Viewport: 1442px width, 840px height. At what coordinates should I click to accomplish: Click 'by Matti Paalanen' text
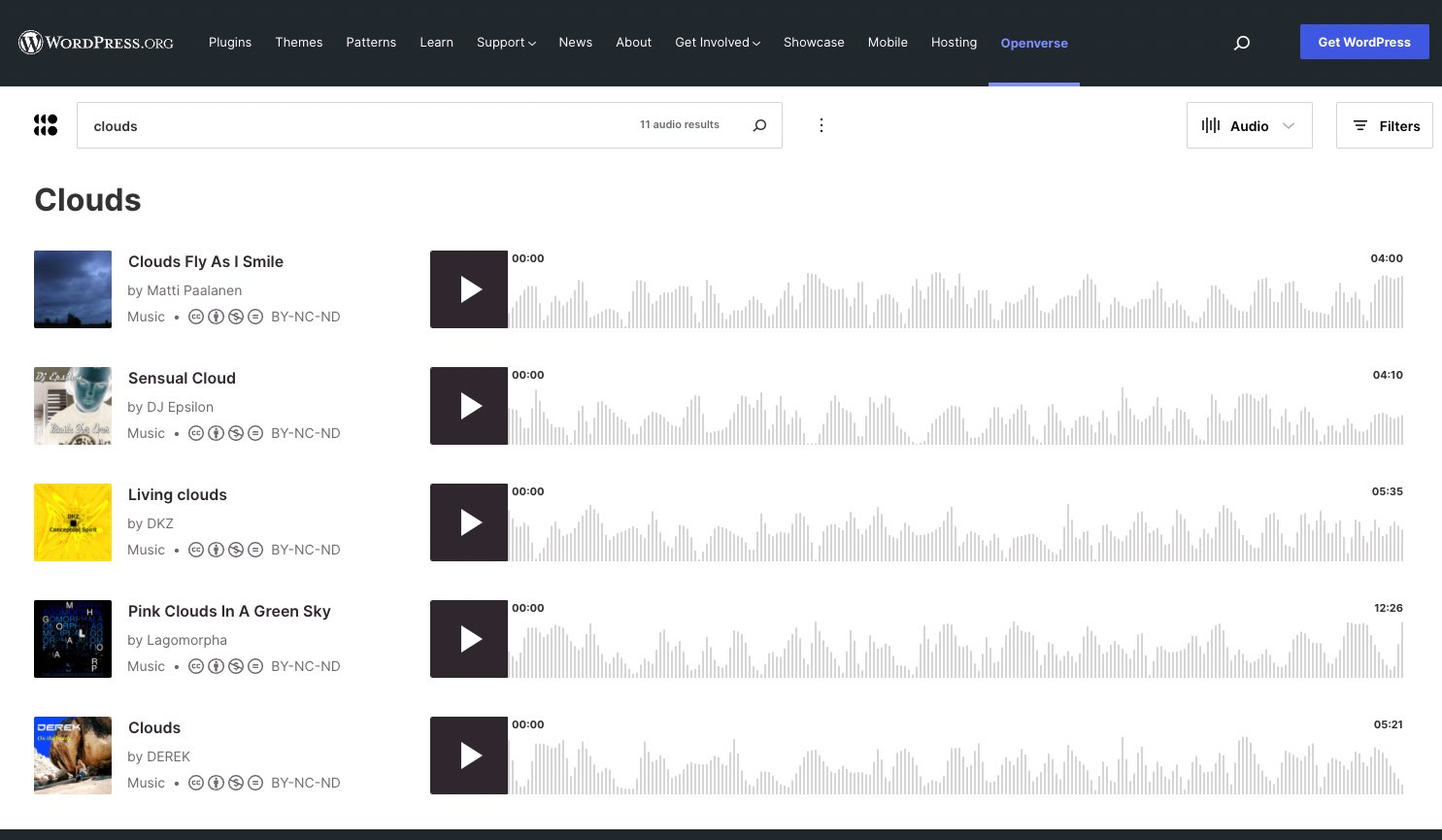point(184,290)
